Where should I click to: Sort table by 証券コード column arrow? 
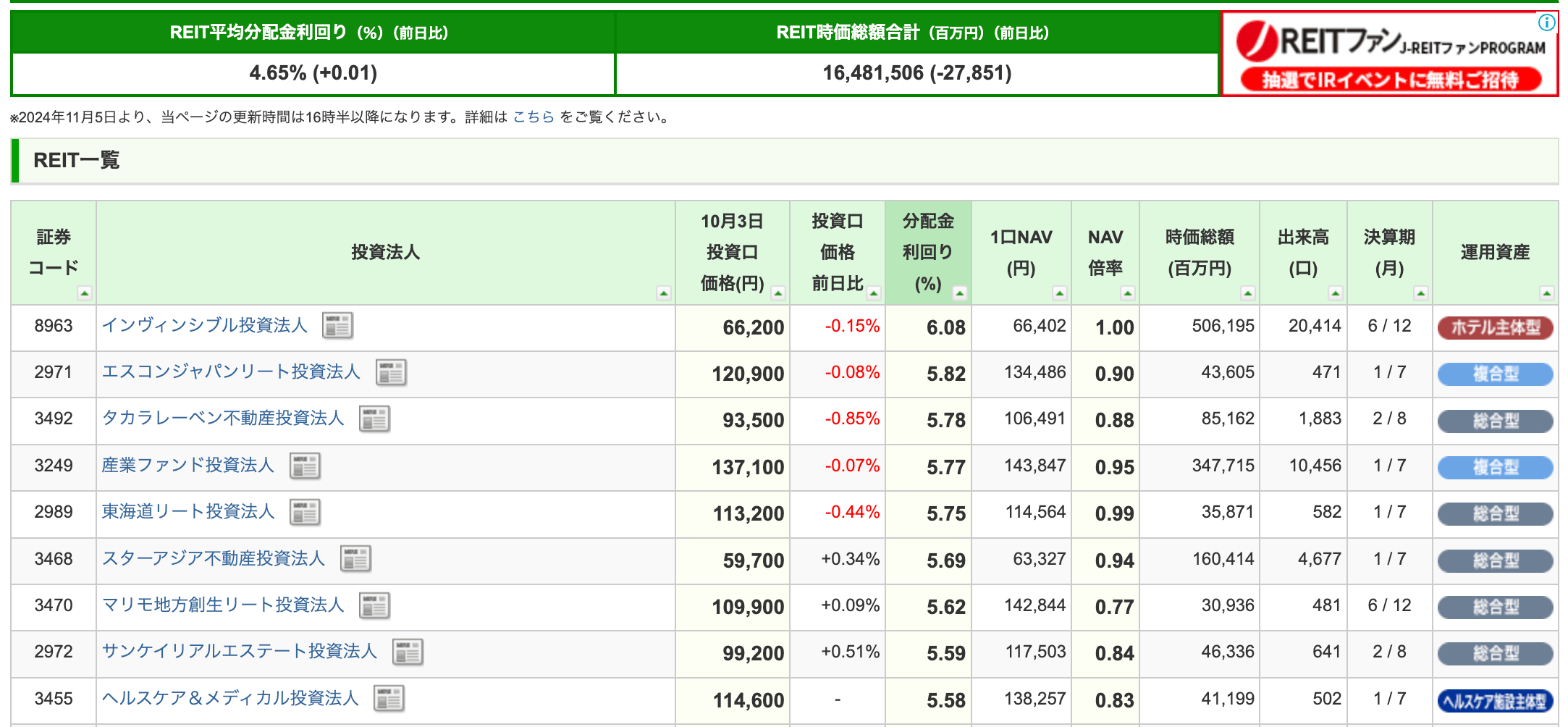[x=85, y=293]
